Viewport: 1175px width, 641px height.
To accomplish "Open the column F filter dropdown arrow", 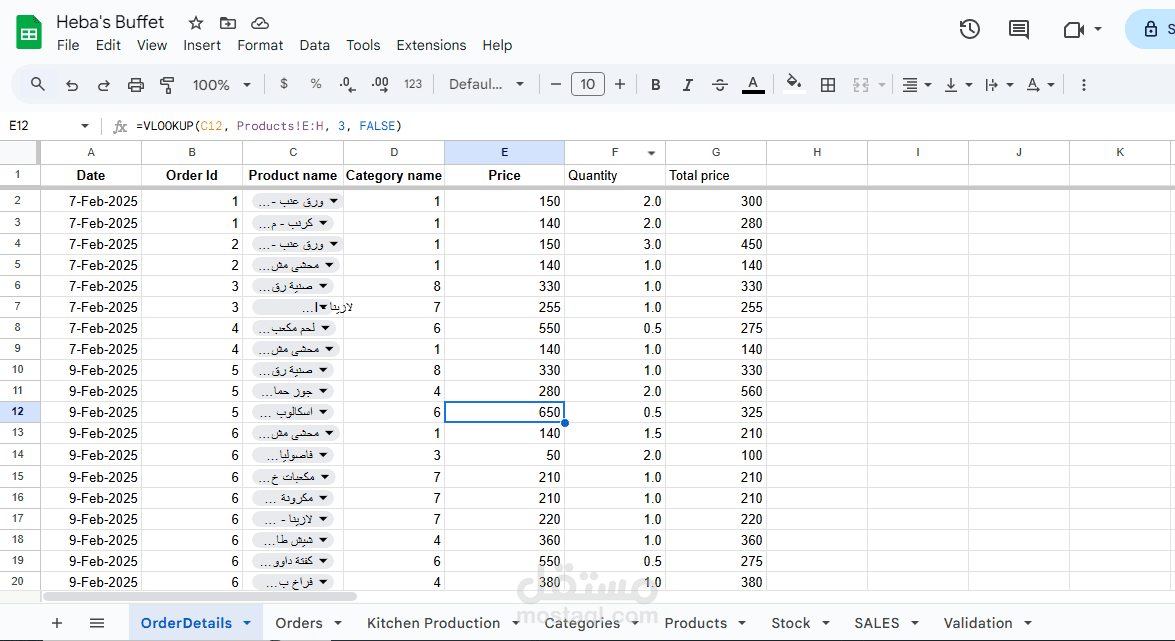I will point(651,153).
